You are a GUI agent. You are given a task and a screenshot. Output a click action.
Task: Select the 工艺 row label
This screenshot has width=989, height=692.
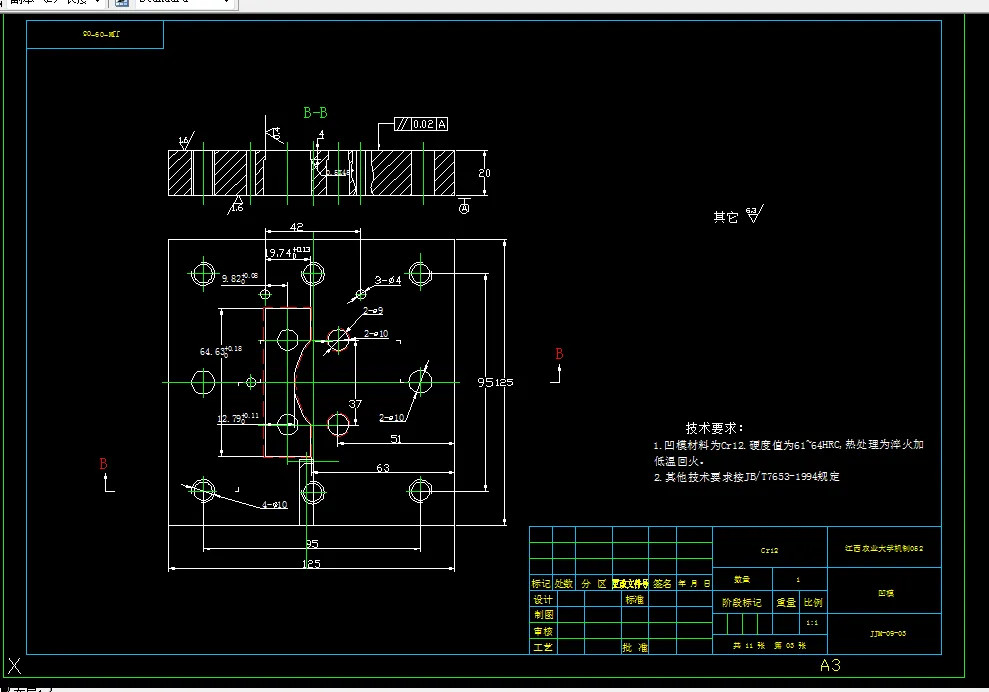(543, 647)
